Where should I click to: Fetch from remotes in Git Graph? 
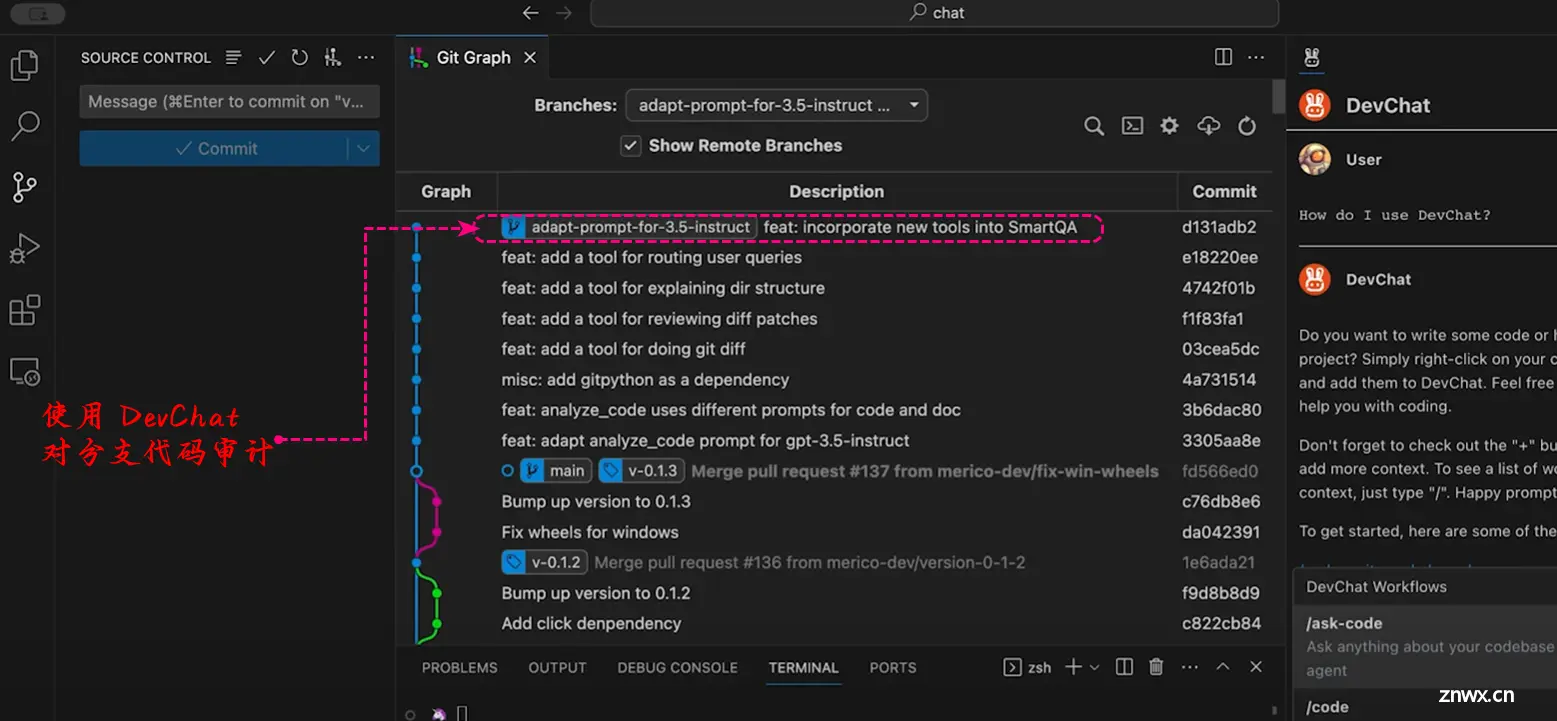click(1209, 126)
